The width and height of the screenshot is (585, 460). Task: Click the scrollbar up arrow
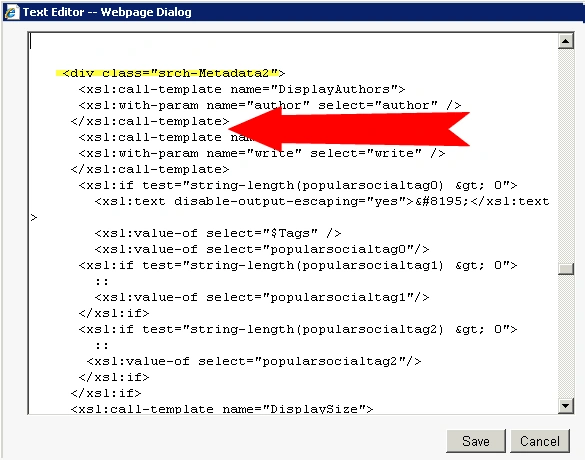[x=566, y=41]
